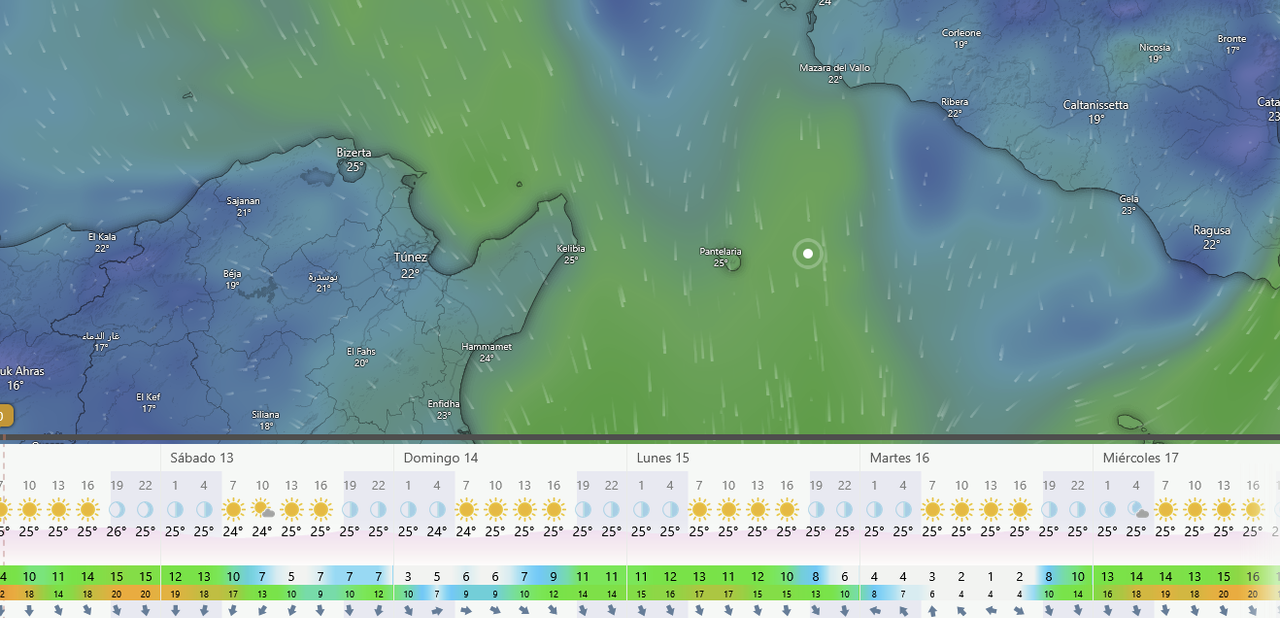Click wind direction arrow at Miércoles 17, 10h
The height and width of the screenshot is (618, 1280).
(1195, 610)
